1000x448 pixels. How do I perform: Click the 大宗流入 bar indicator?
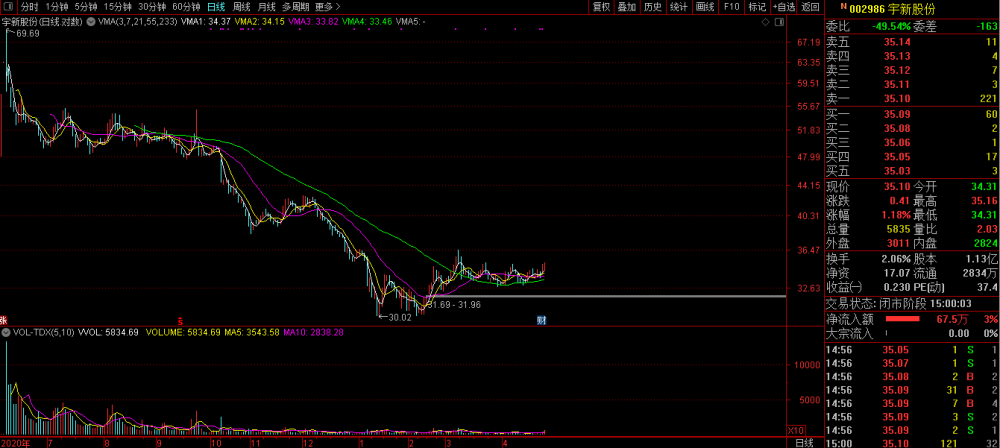tap(886, 333)
